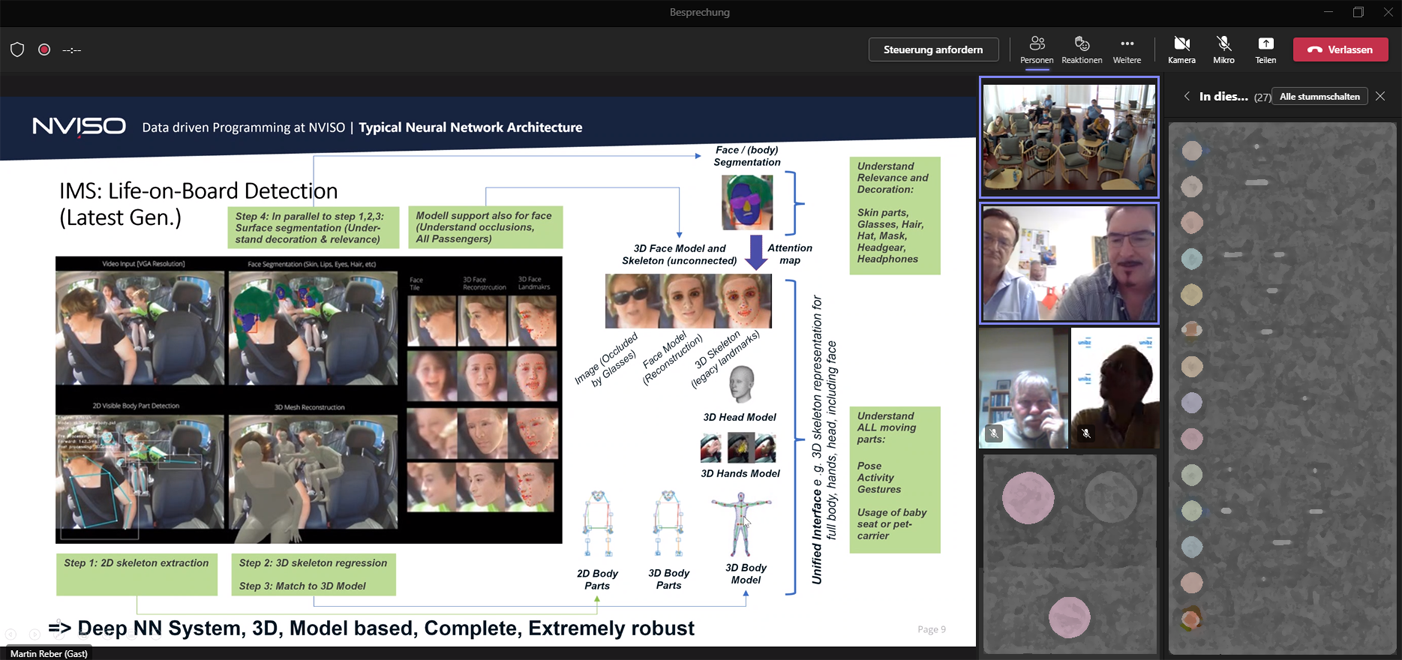Screen dimensions: 1402x660
Task: Close the participants side panel
Action: (x=1380, y=97)
